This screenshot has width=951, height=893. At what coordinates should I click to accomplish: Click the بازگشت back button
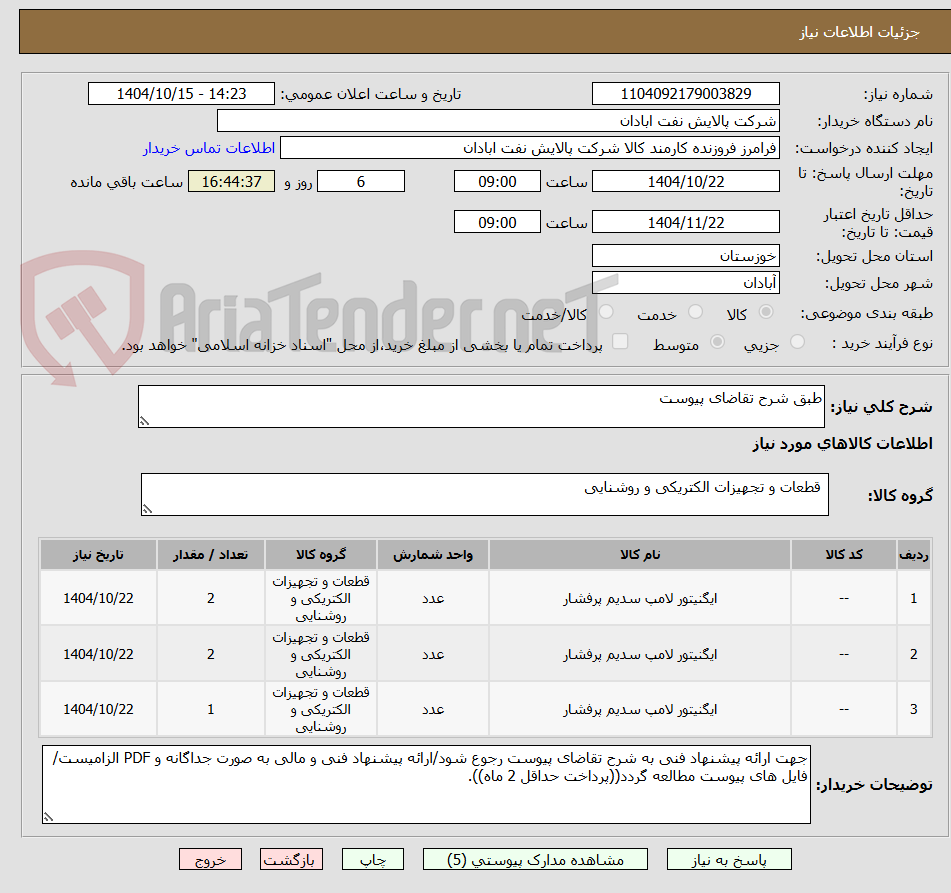[x=291, y=860]
